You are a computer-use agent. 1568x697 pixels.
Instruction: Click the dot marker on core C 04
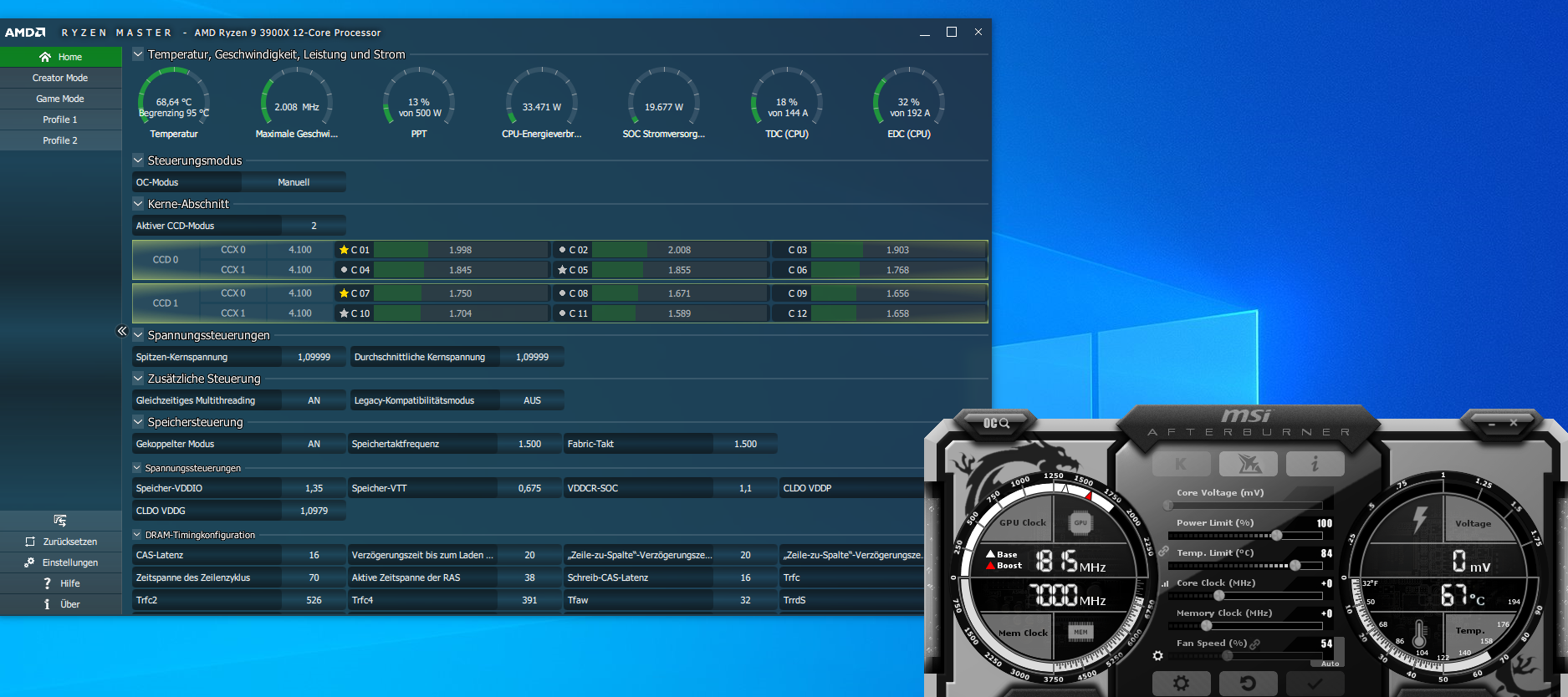point(344,270)
